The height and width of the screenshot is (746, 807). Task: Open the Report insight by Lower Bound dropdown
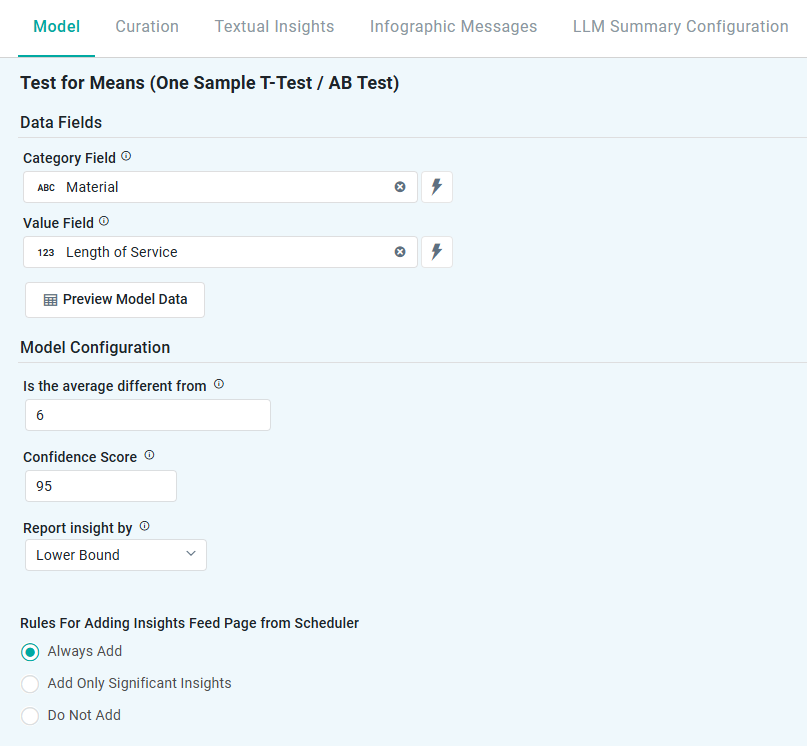pos(115,555)
